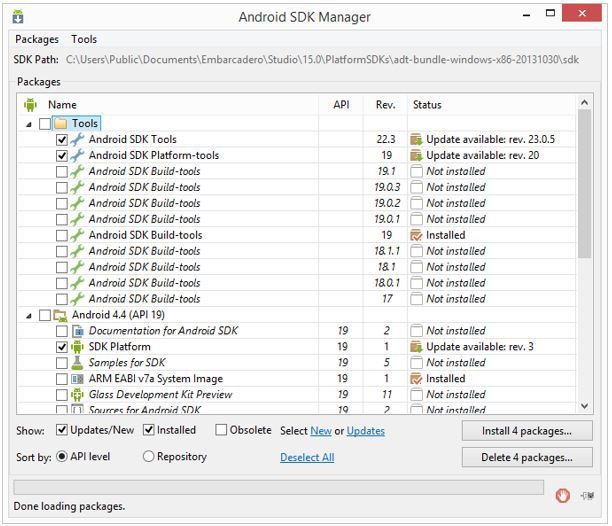Check the Glass Development Kit Preview checkbox

pyautogui.click(x=62, y=395)
